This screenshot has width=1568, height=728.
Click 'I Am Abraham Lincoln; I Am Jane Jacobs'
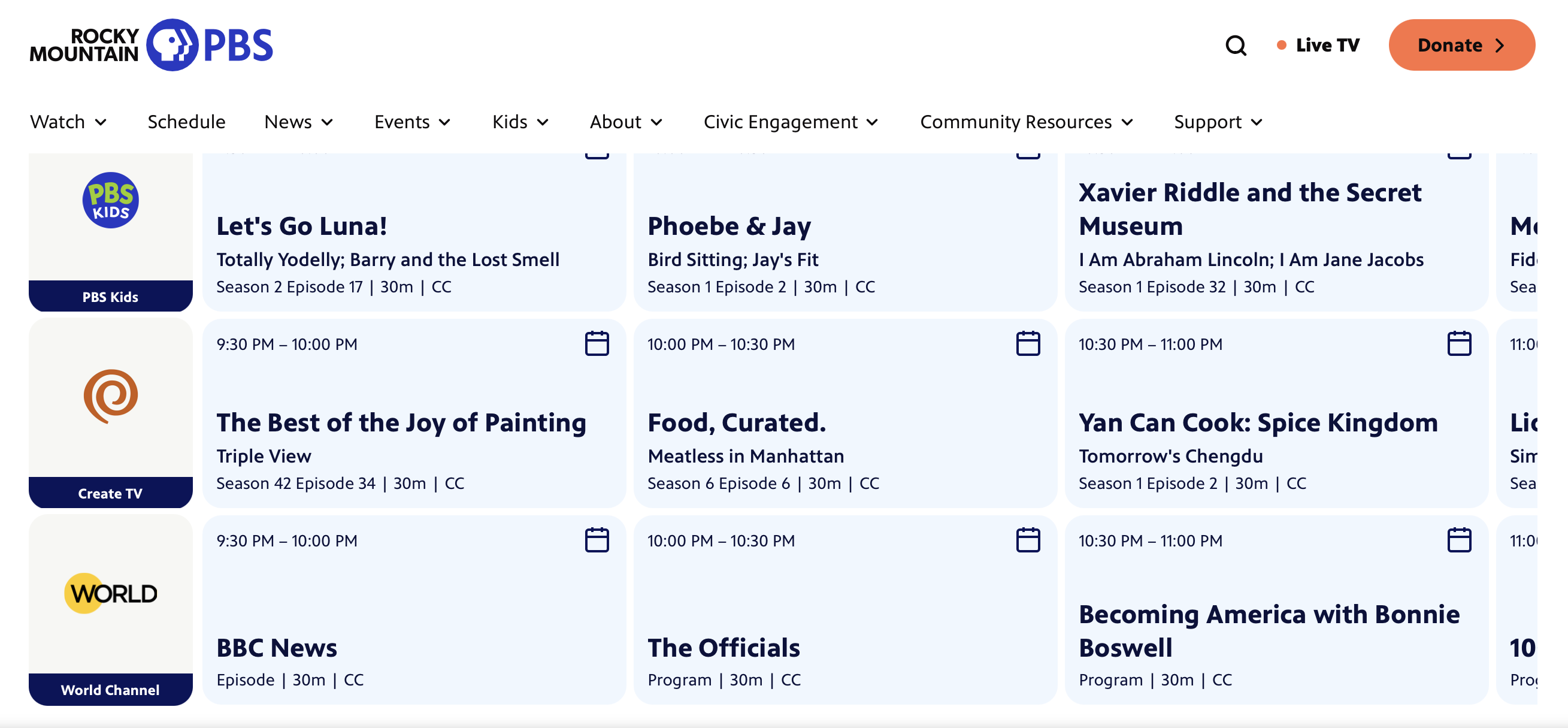point(1251,260)
